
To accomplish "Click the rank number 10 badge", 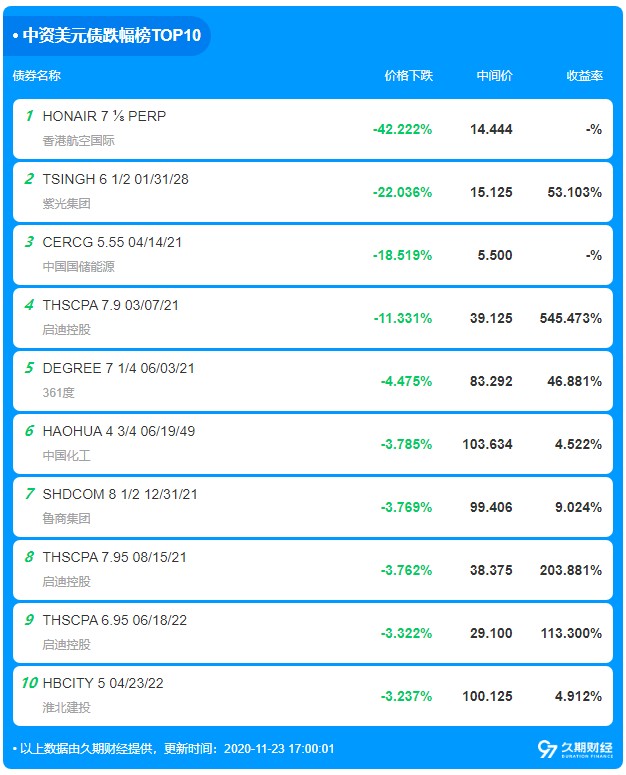I will click(x=29, y=683).
